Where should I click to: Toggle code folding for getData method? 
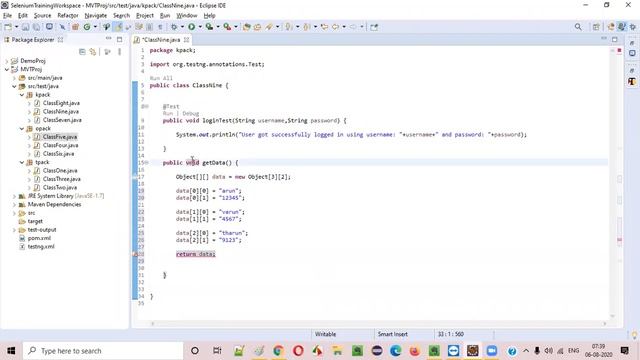147,162
